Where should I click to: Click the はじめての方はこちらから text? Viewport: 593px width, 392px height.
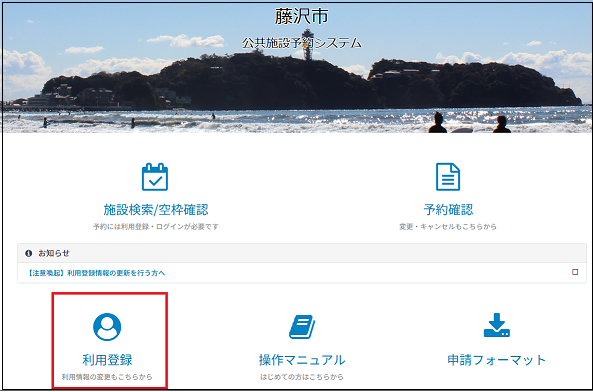tap(302, 377)
